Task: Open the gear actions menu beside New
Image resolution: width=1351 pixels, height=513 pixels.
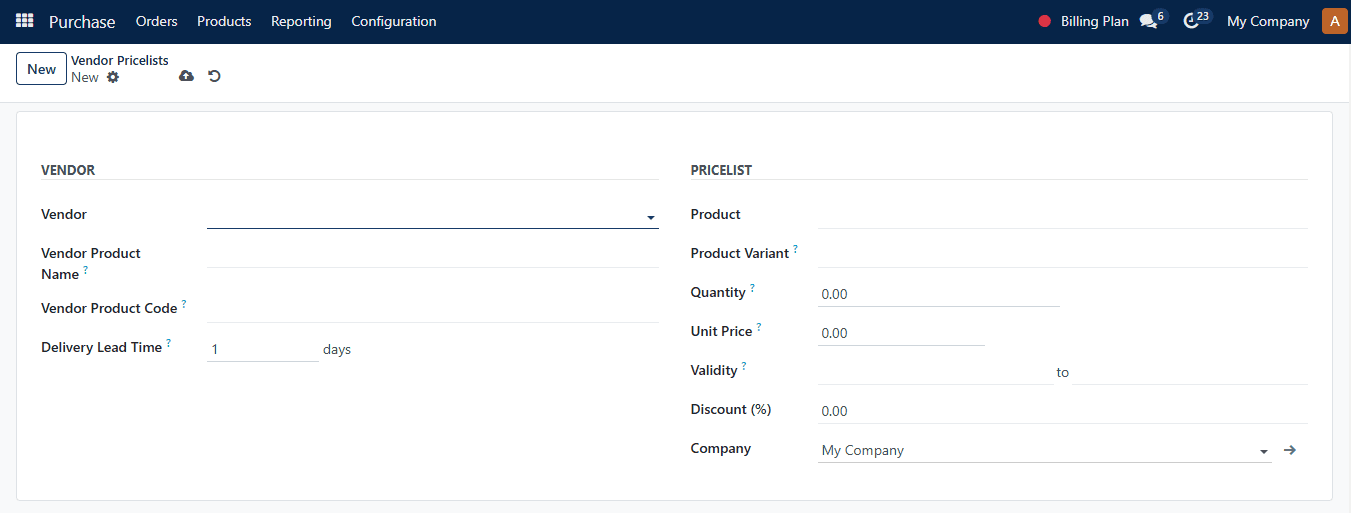Action: pos(113,77)
